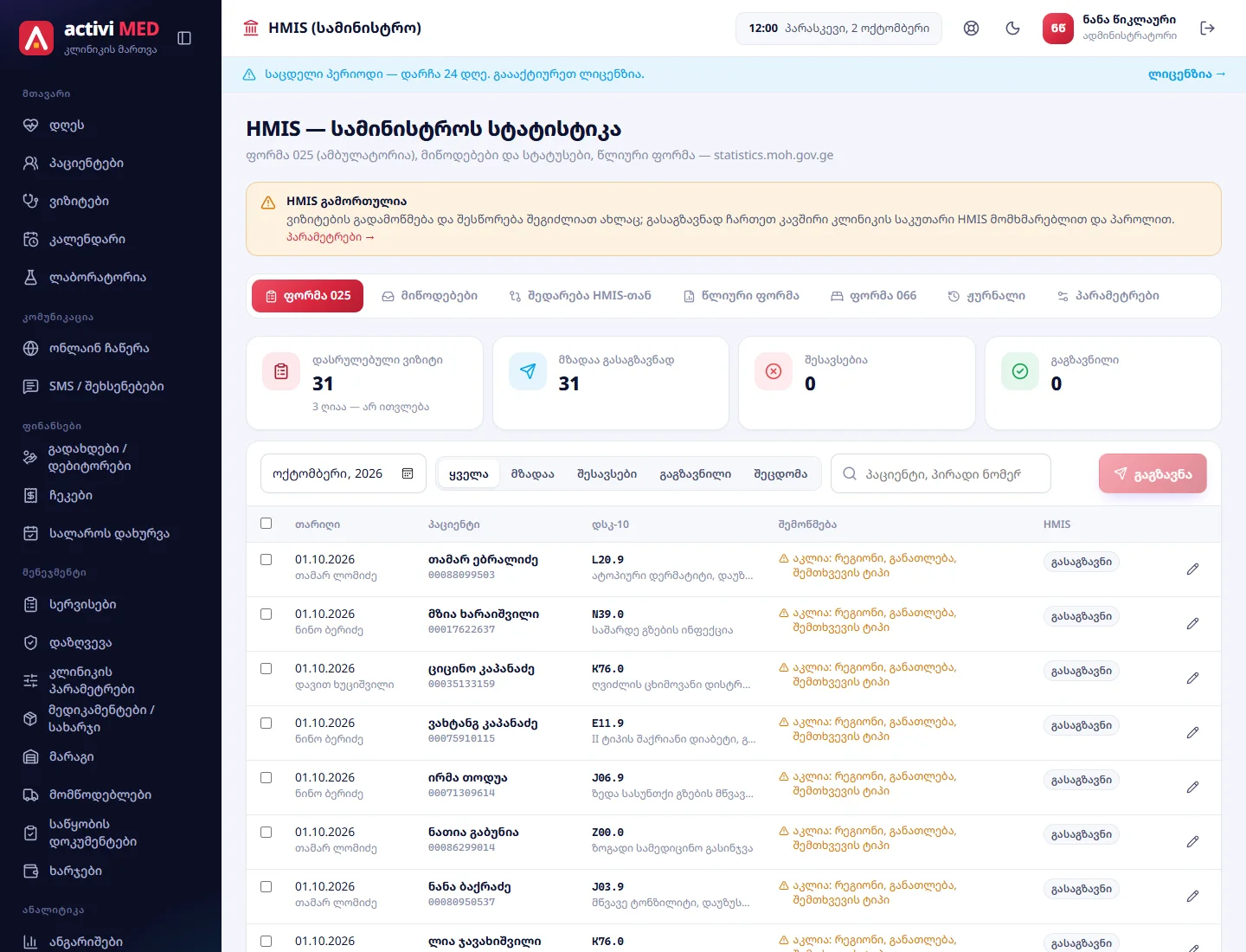Open the help lifebuoy icon
Image resolution: width=1246 pixels, height=952 pixels.
[971, 29]
